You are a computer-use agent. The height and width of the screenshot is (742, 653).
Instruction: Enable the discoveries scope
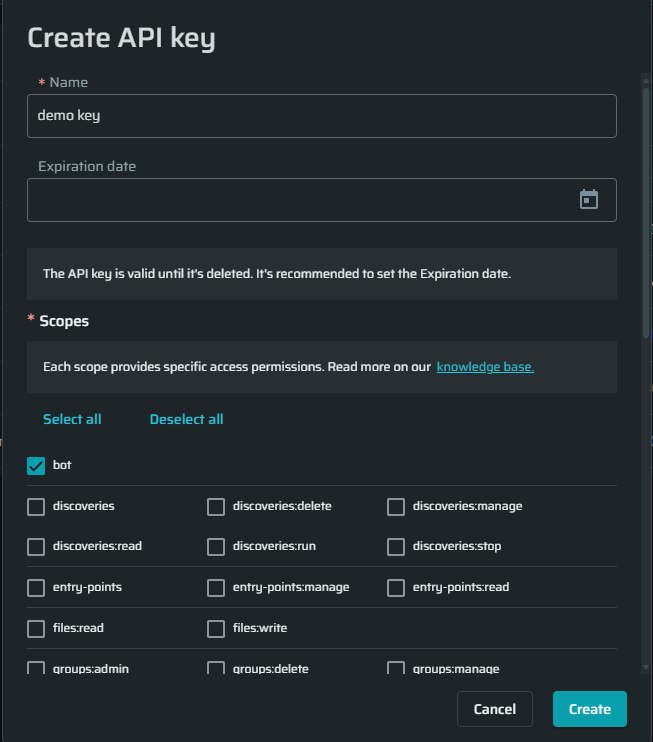pyautogui.click(x=36, y=506)
